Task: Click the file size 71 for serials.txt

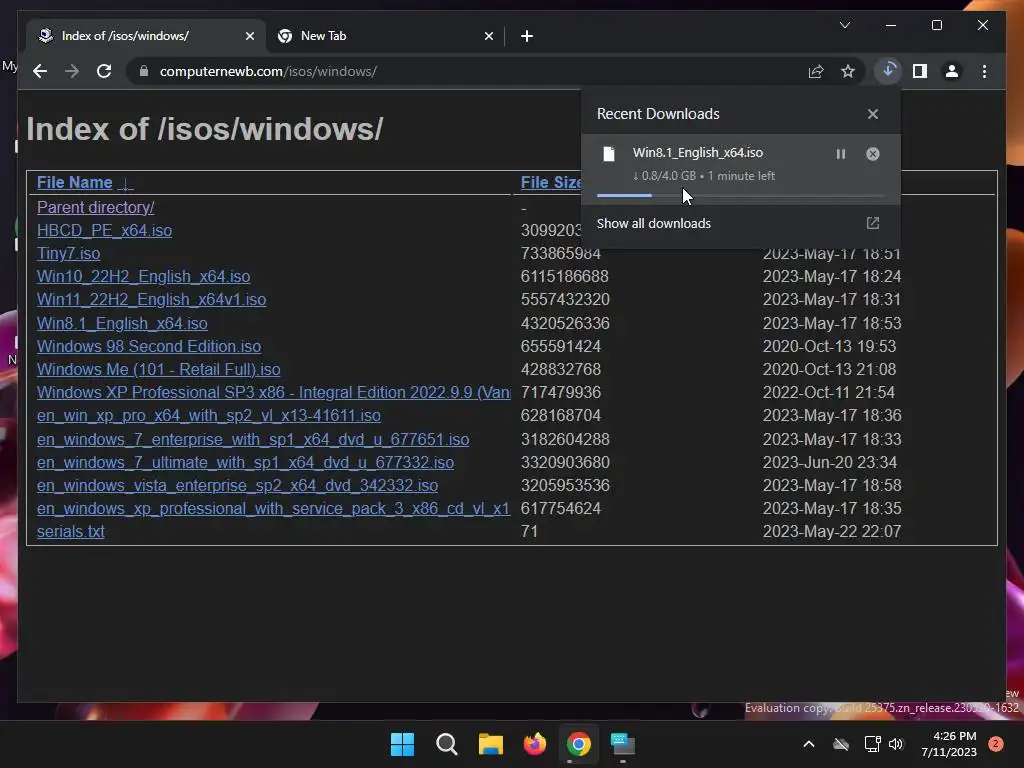Action: tap(529, 532)
